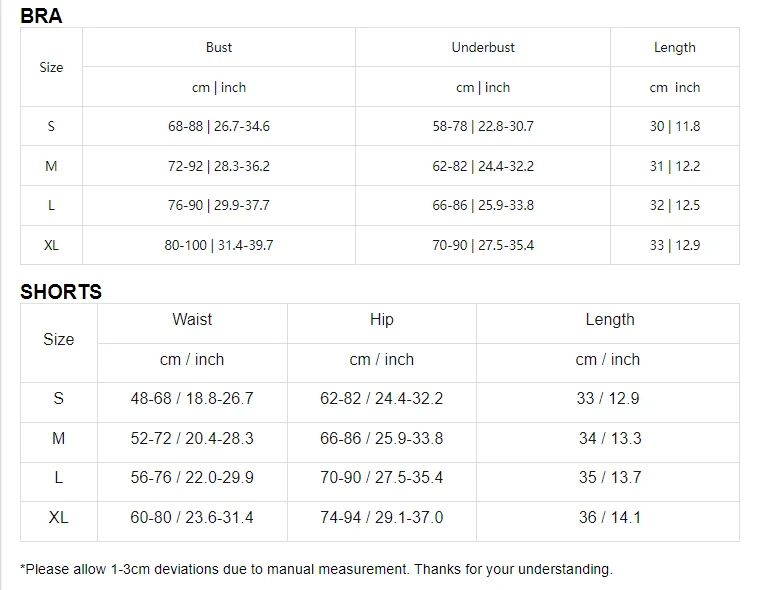Image resolution: width=760 pixels, height=590 pixels.
Task: Select the Hip column header
Action: 381,319
